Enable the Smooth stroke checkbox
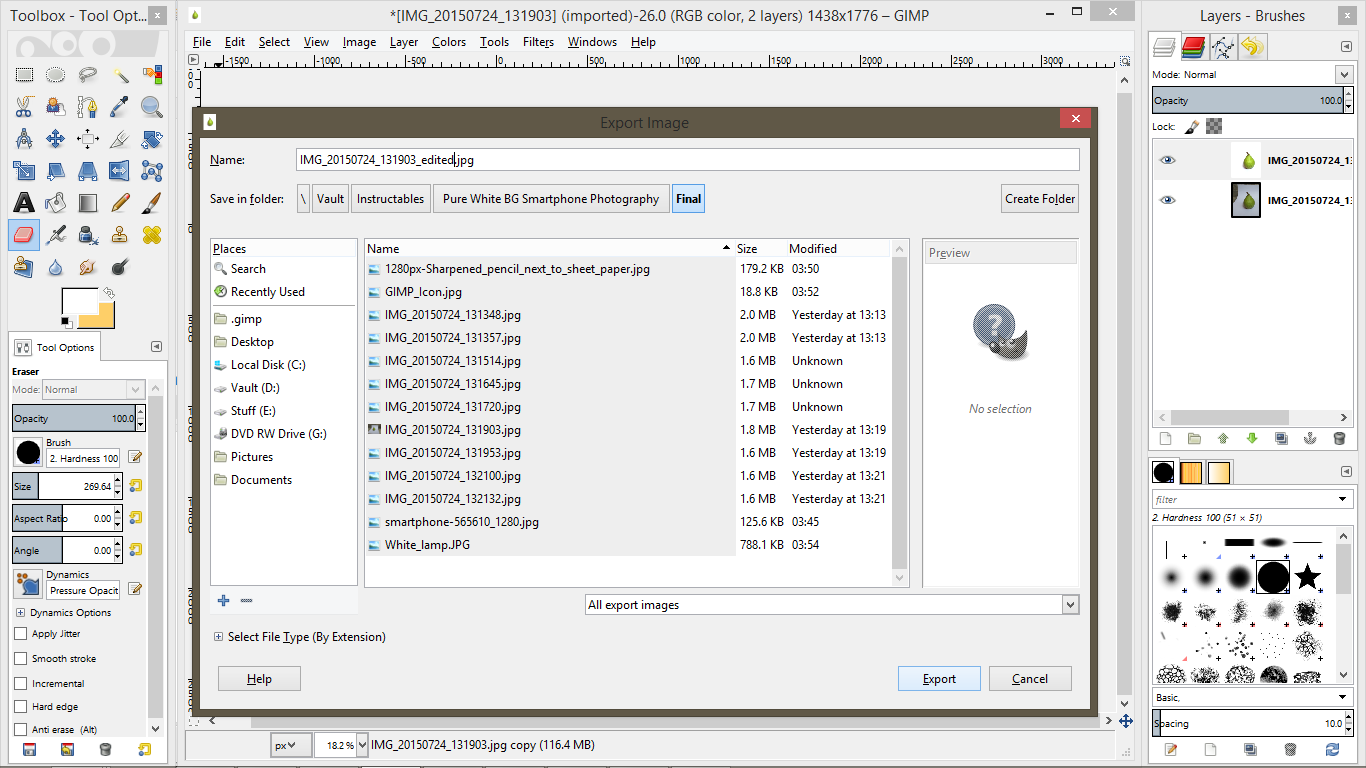The height and width of the screenshot is (768, 1366). (21, 658)
